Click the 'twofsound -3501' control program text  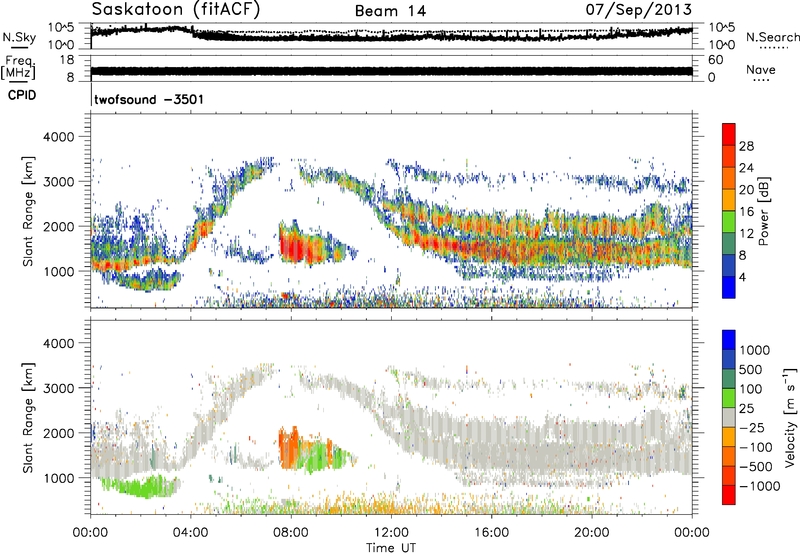tap(148, 99)
